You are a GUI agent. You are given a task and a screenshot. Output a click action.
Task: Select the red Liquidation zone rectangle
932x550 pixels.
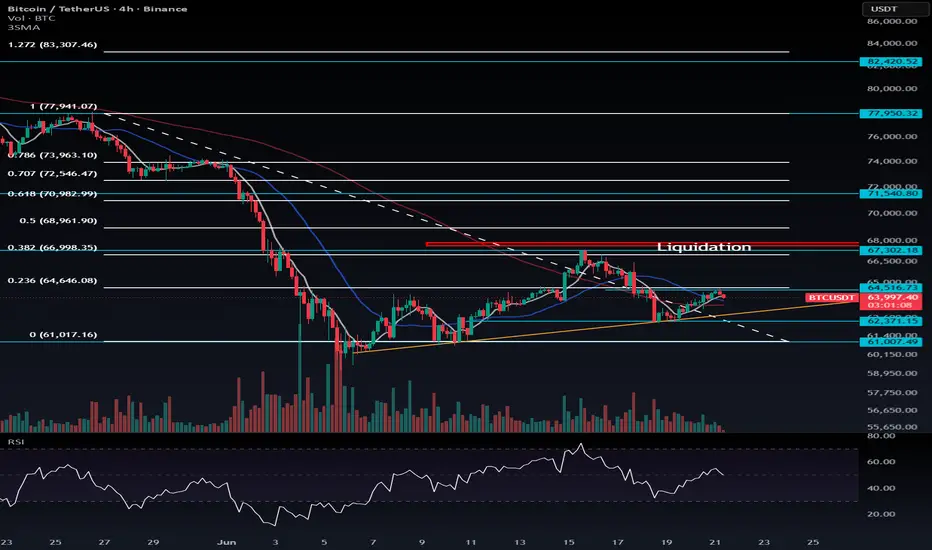click(x=642, y=244)
